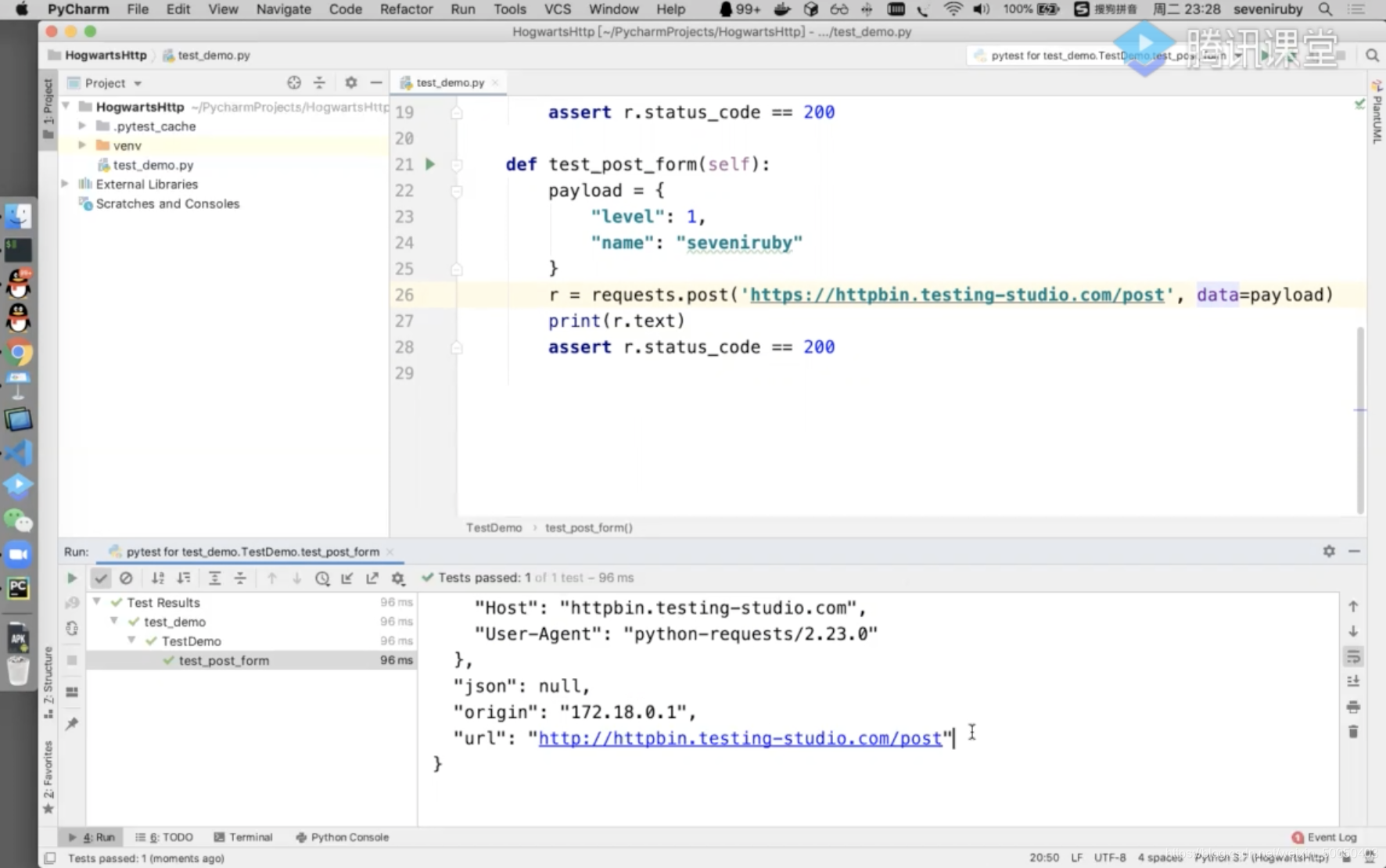The width and height of the screenshot is (1386, 868).
Task: Expand the .pytest_cache folder
Action: (82, 125)
